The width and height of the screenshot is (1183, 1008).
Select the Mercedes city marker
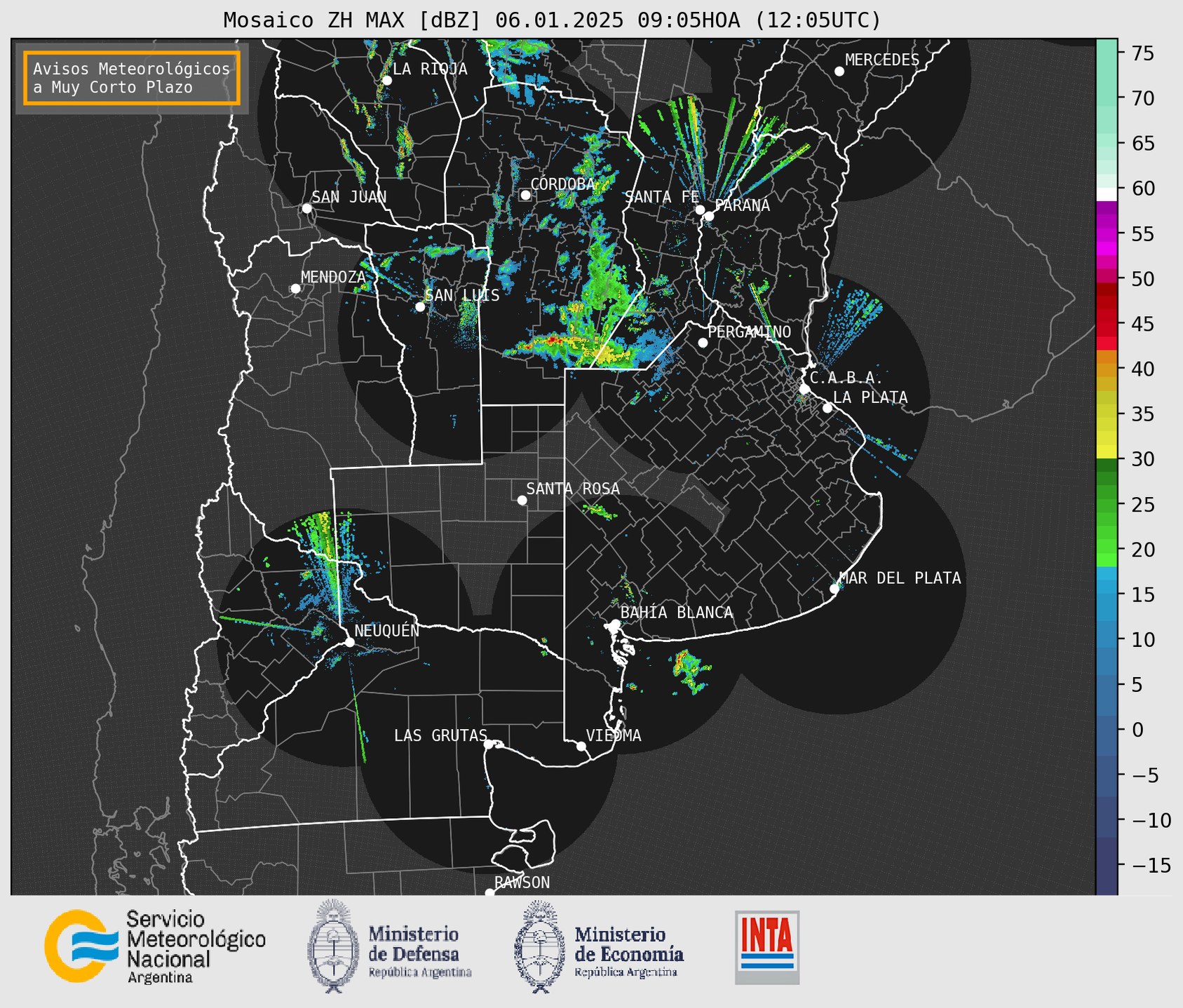(x=839, y=71)
